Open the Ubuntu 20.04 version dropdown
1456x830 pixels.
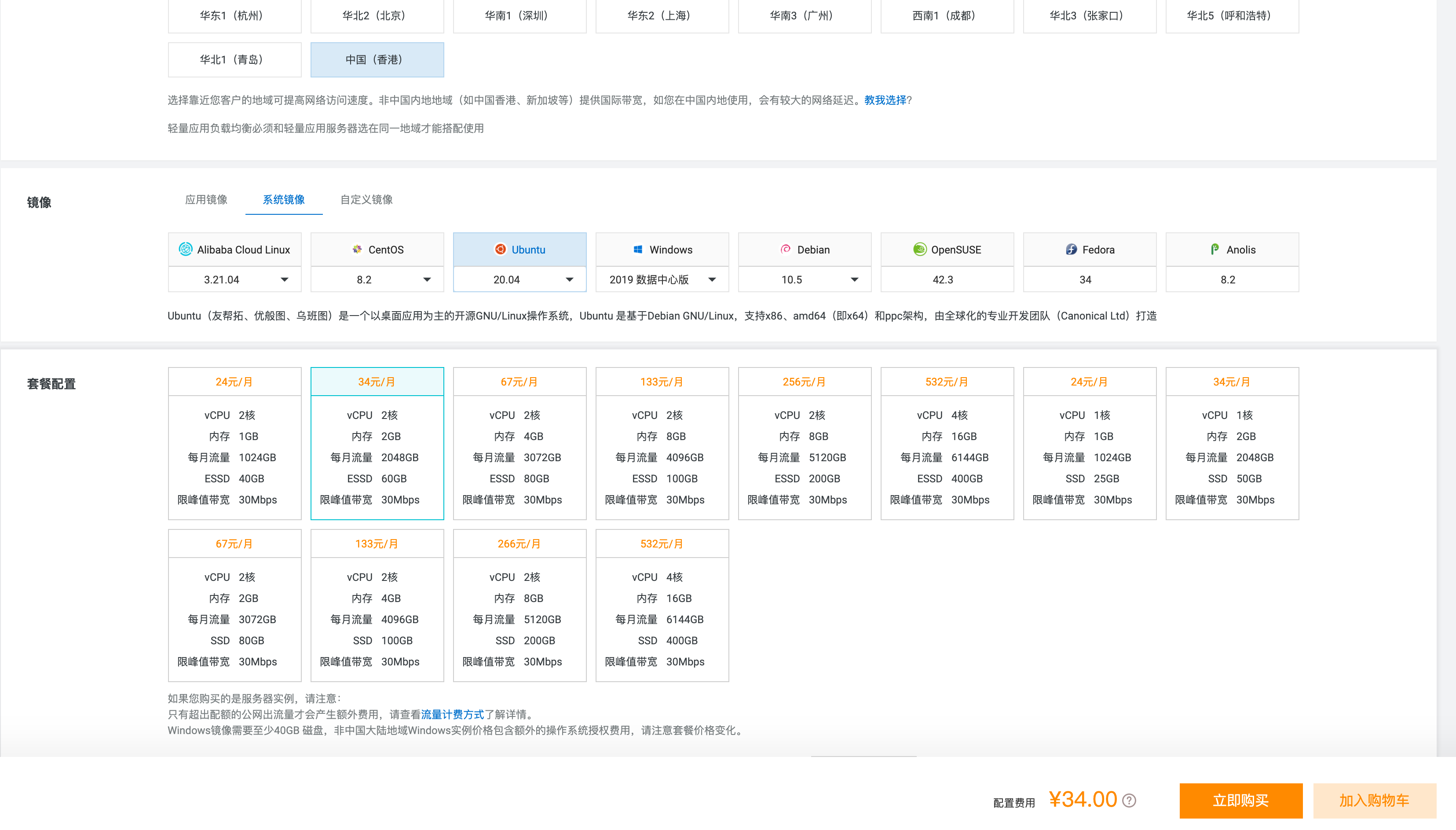(x=519, y=279)
